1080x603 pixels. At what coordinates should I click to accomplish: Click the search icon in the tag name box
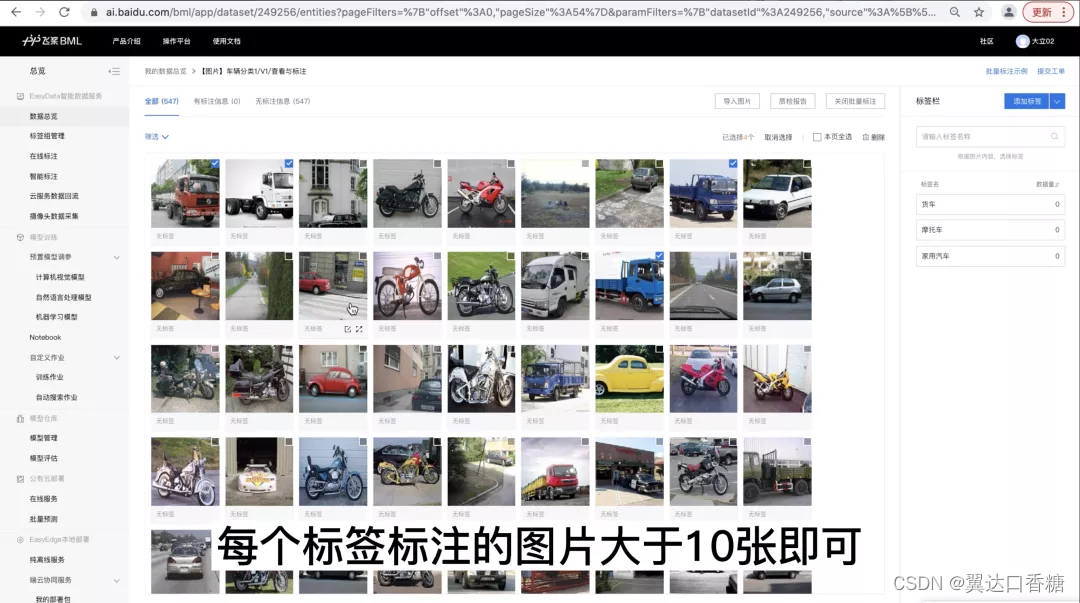pos(1052,136)
